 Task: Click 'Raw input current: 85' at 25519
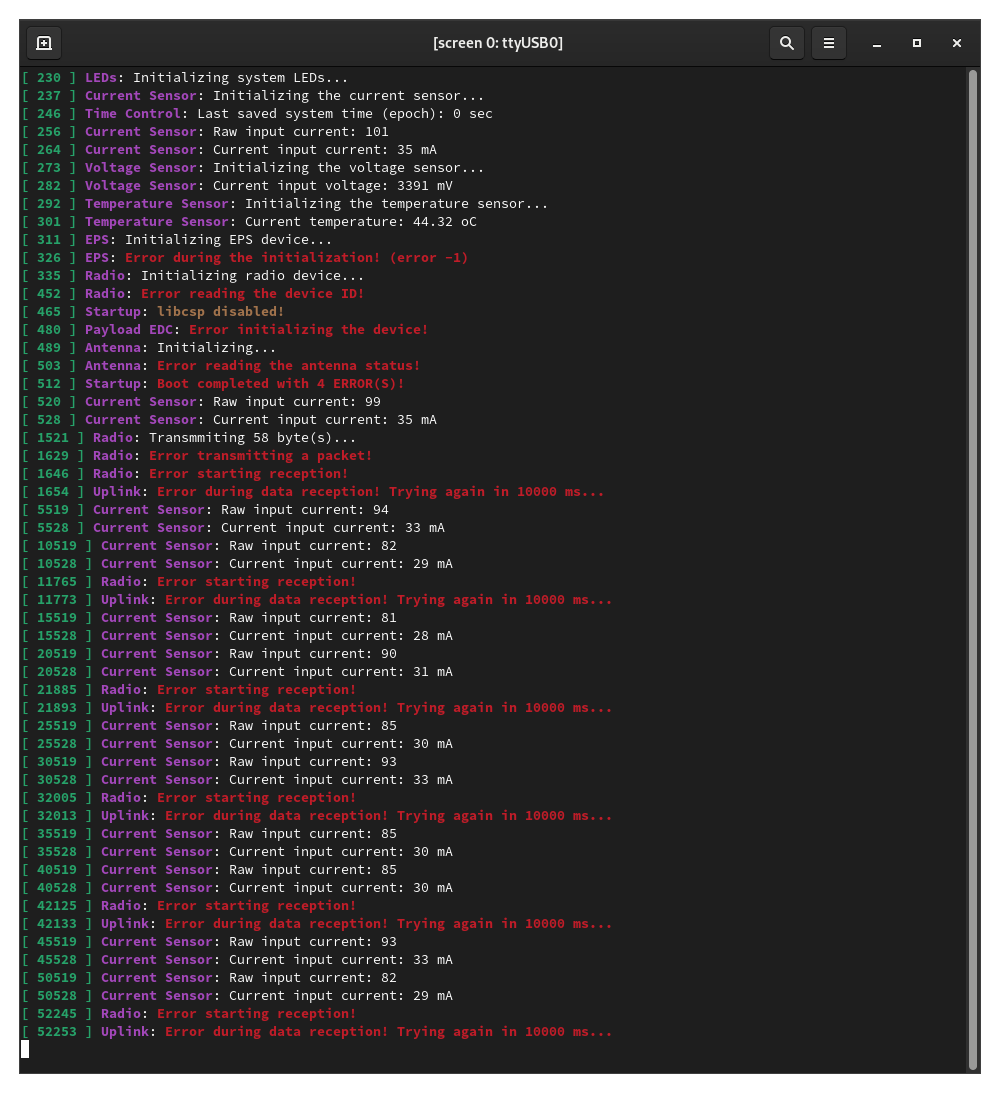coord(313,726)
